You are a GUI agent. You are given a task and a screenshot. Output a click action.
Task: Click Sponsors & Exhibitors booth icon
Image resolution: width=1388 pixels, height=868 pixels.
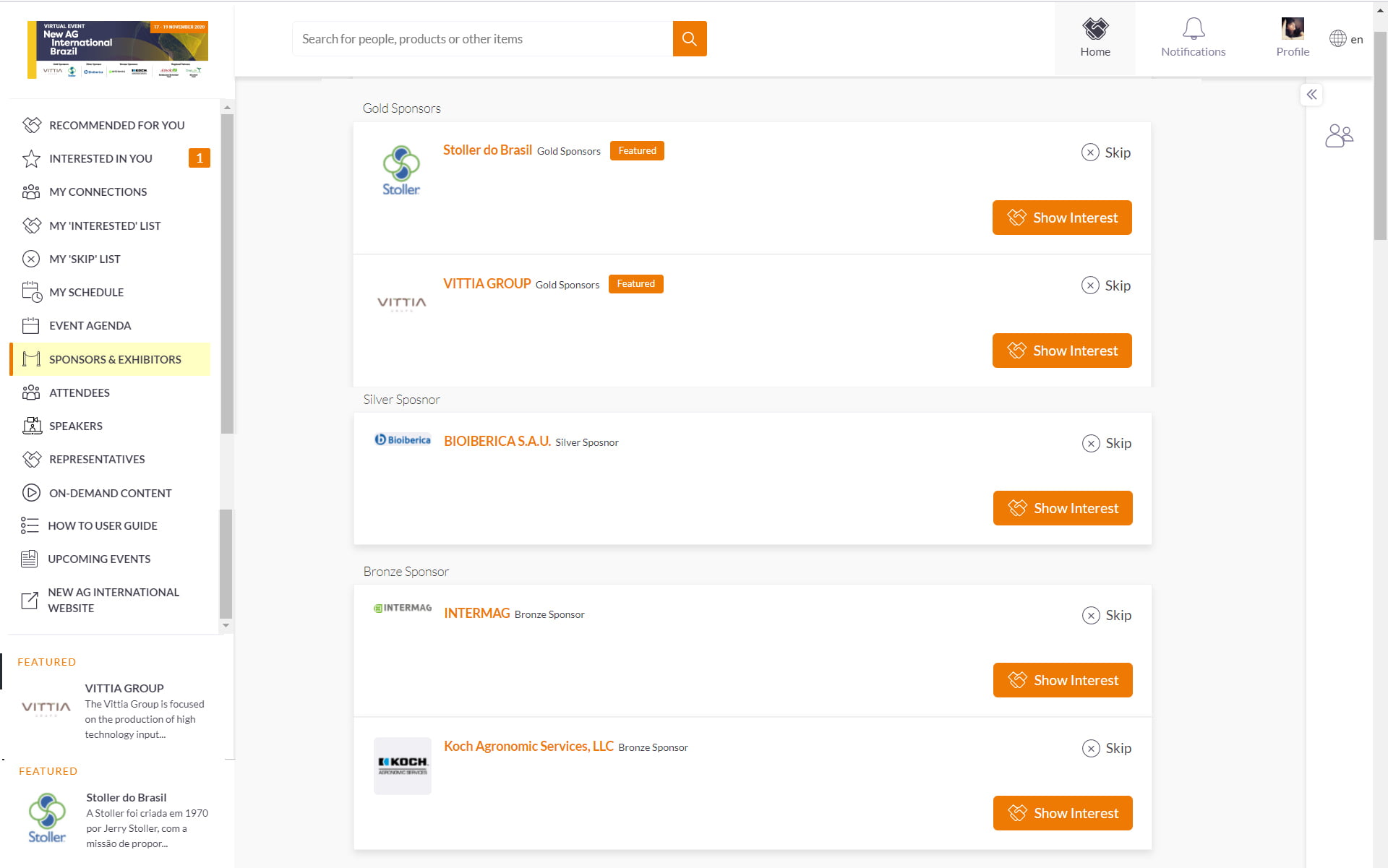tap(31, 359)
